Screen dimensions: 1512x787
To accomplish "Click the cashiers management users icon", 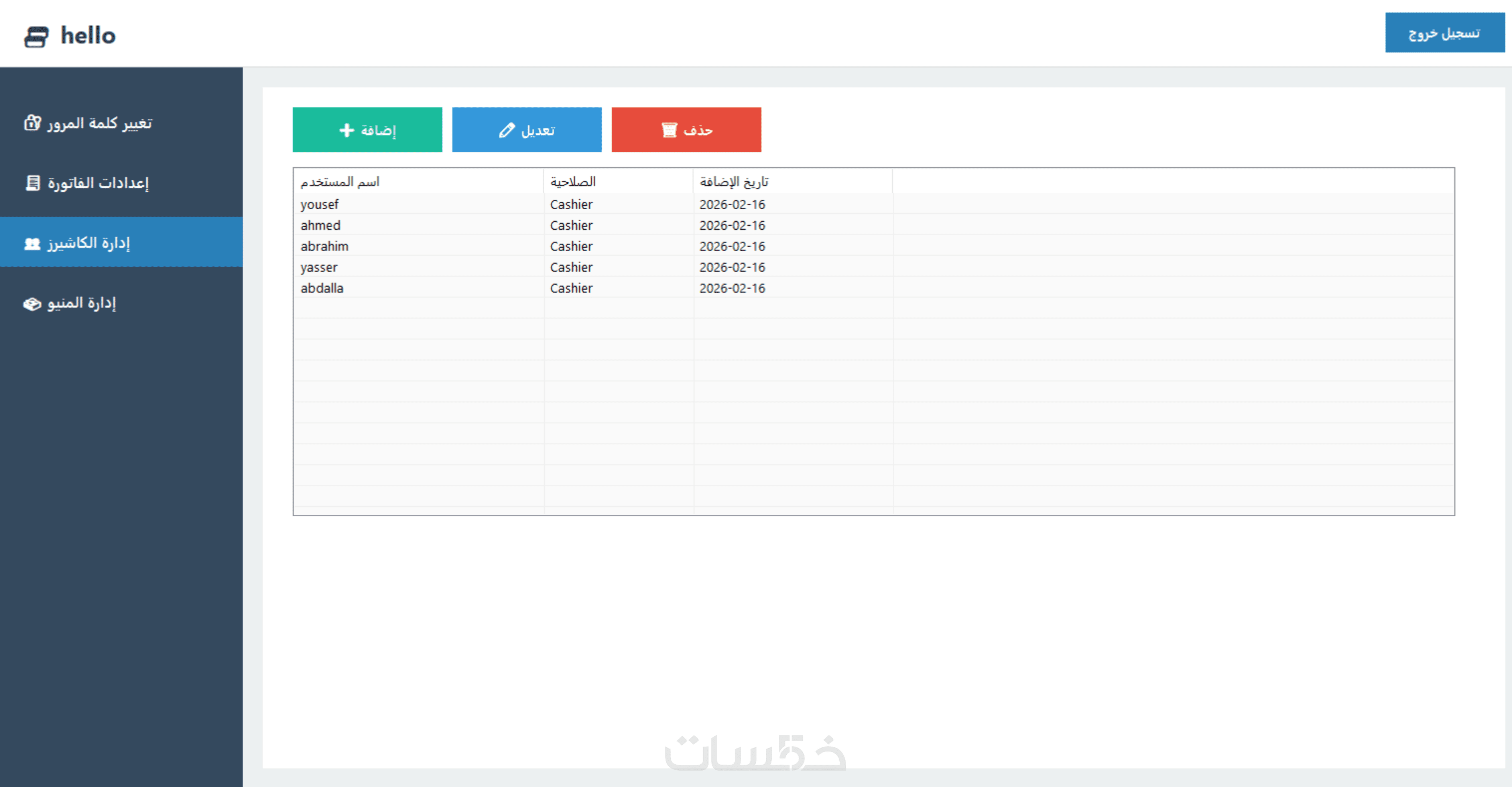I will pyautogui.click(x=32, y=243).
